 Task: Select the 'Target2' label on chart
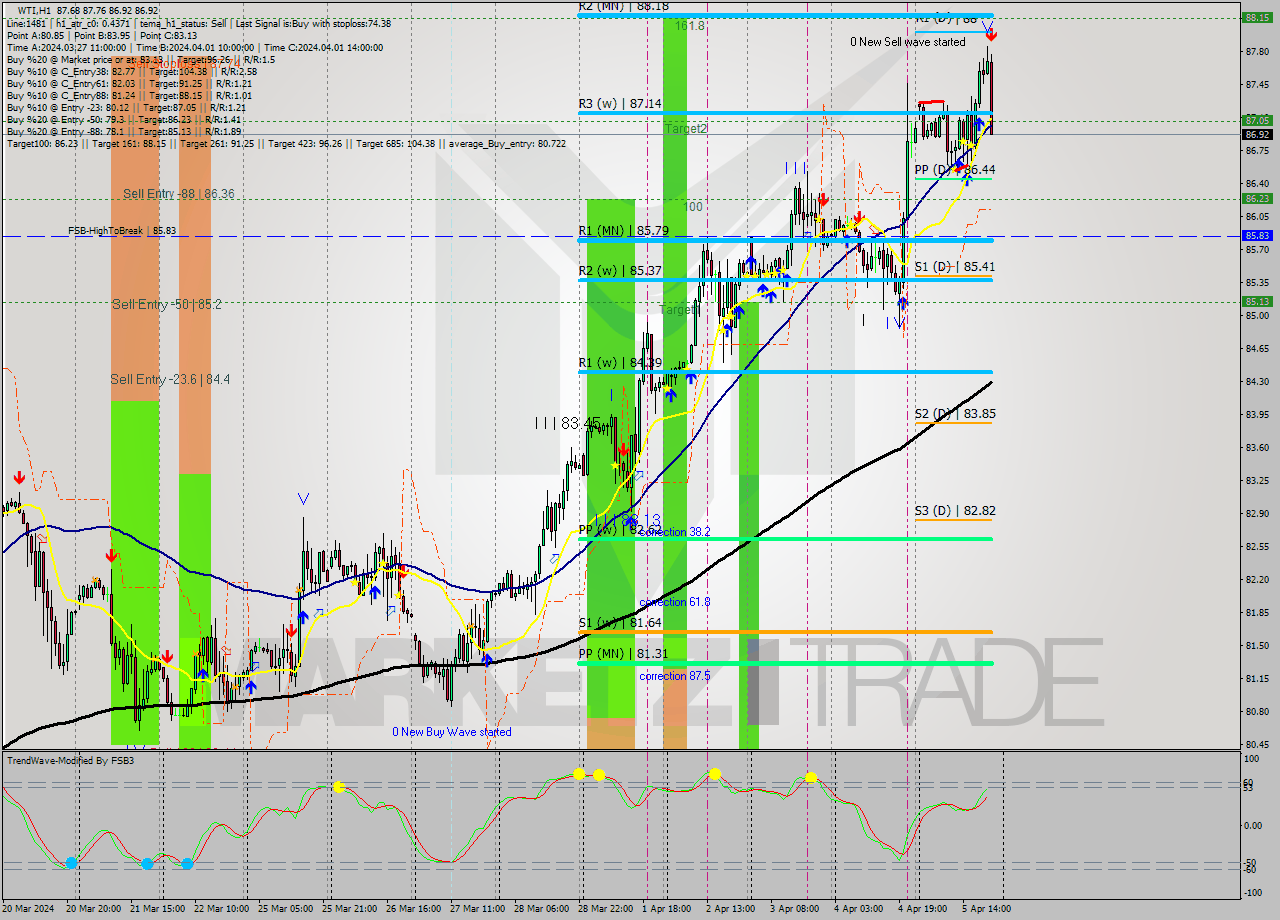point(687,129)
